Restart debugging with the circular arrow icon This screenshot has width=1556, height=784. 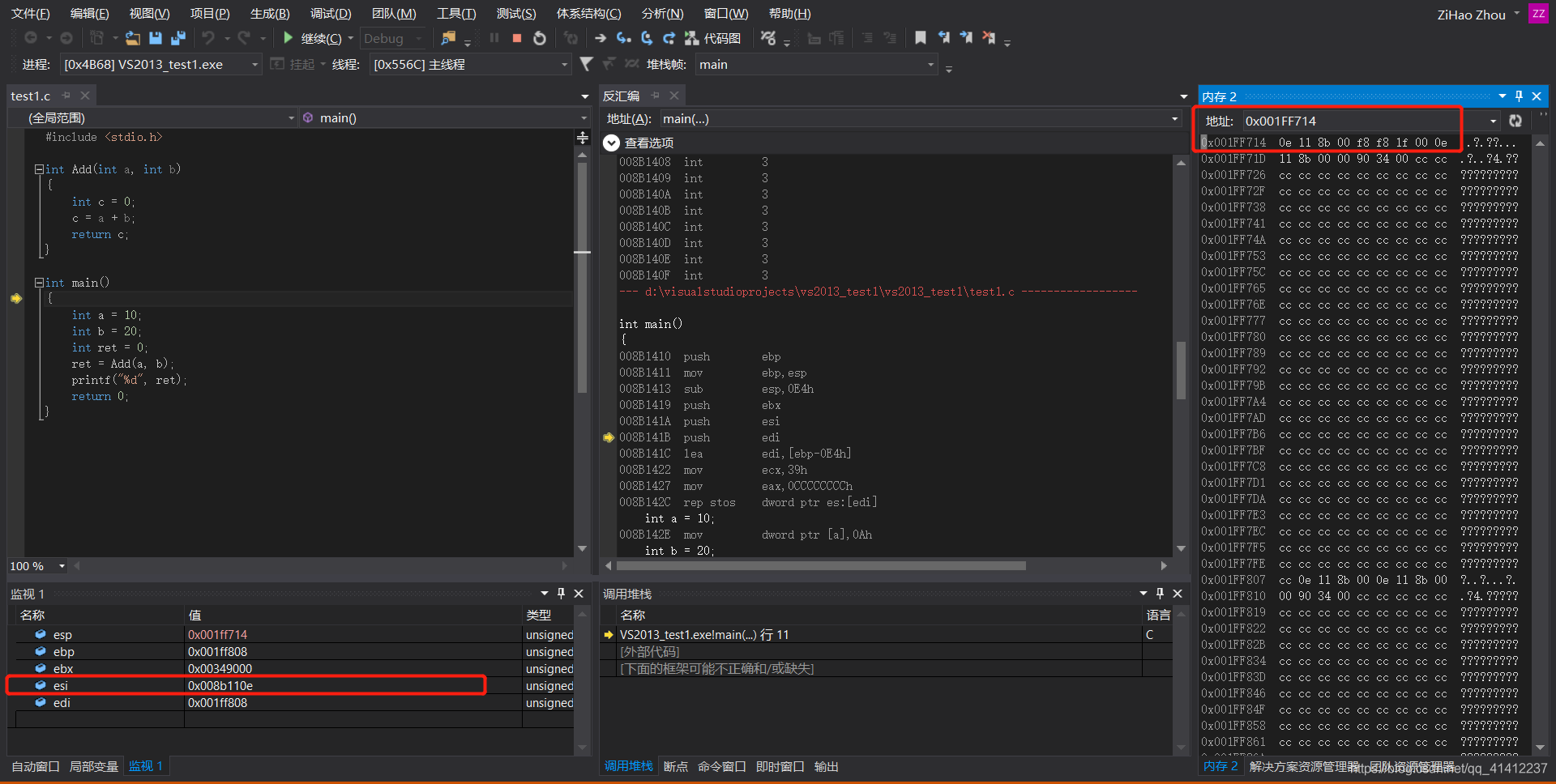tap(540, 38)
